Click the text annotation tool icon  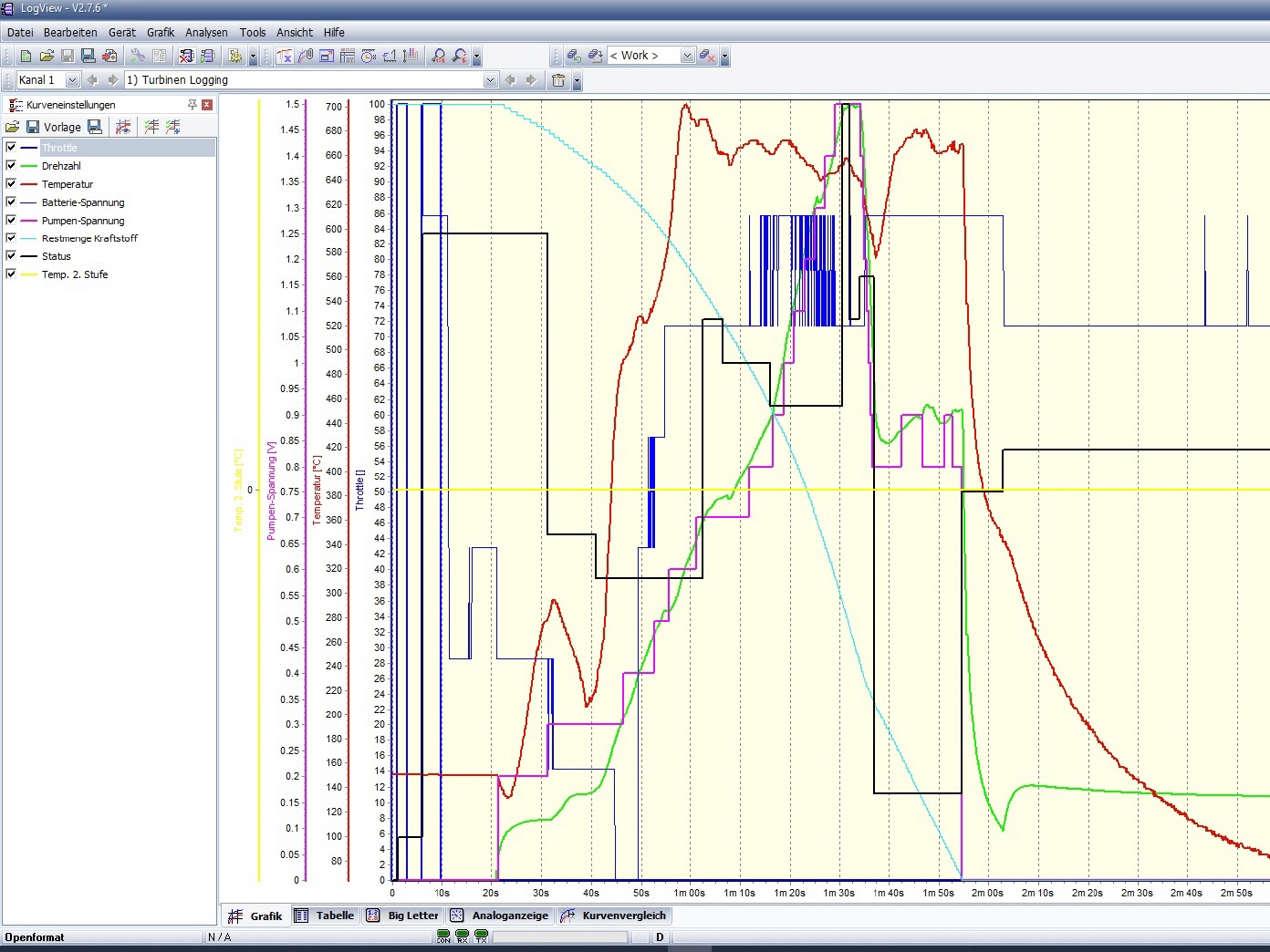[284, 56]
